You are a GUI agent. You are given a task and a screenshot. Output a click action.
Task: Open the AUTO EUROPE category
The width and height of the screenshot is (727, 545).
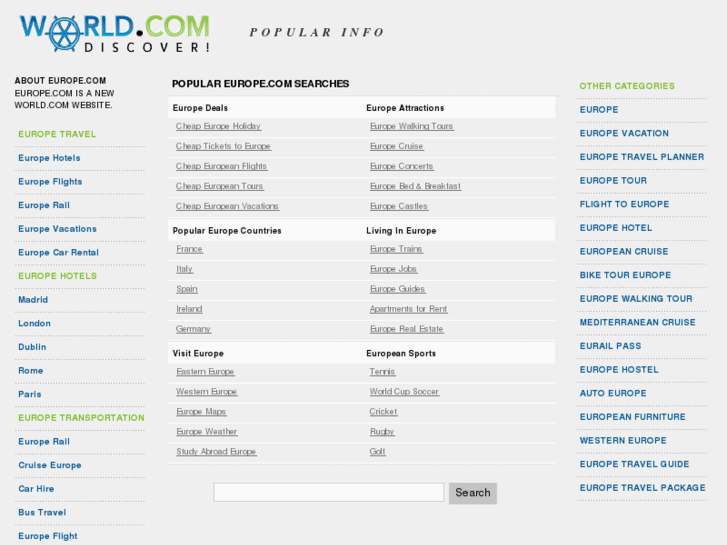[613, 394]
